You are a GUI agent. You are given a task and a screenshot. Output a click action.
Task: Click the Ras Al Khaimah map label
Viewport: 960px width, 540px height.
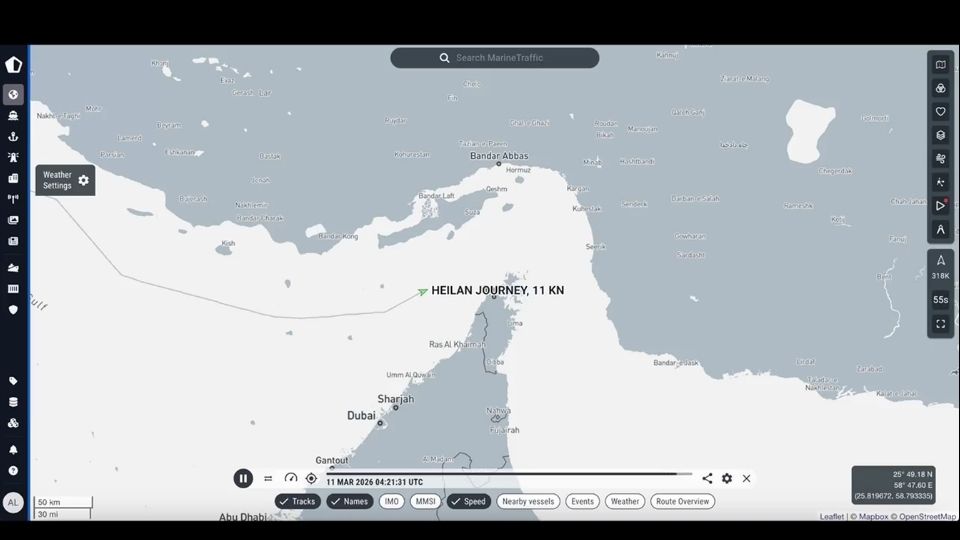[457, 345]
